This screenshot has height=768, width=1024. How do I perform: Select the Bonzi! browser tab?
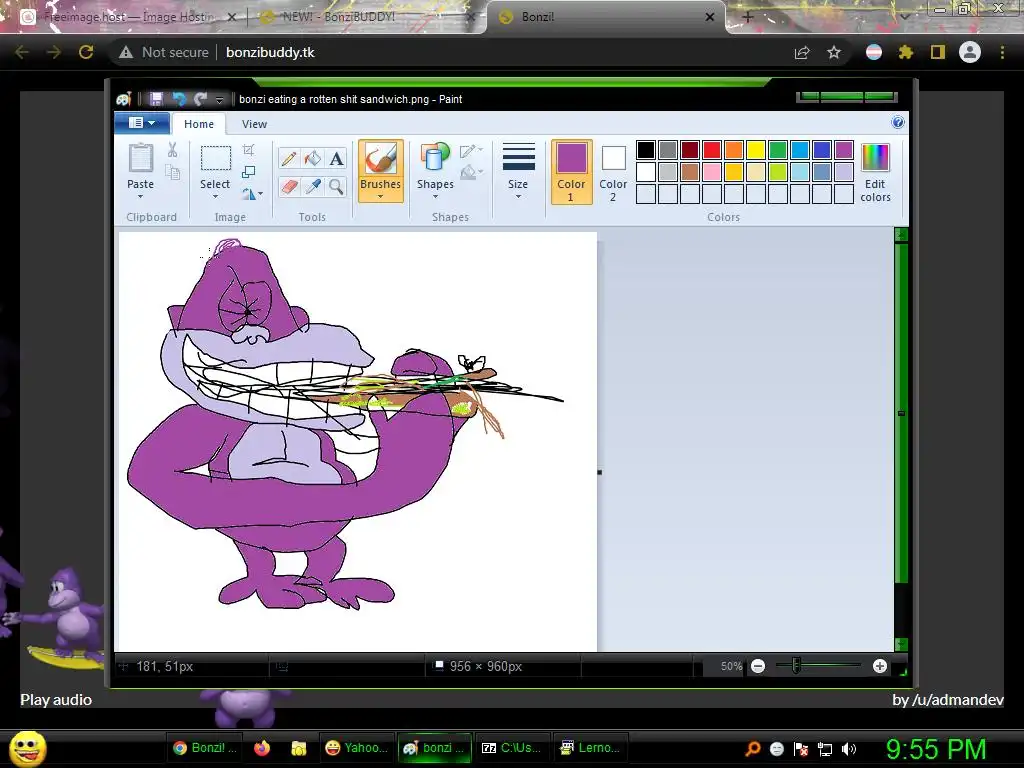click(x=606, y=17)
